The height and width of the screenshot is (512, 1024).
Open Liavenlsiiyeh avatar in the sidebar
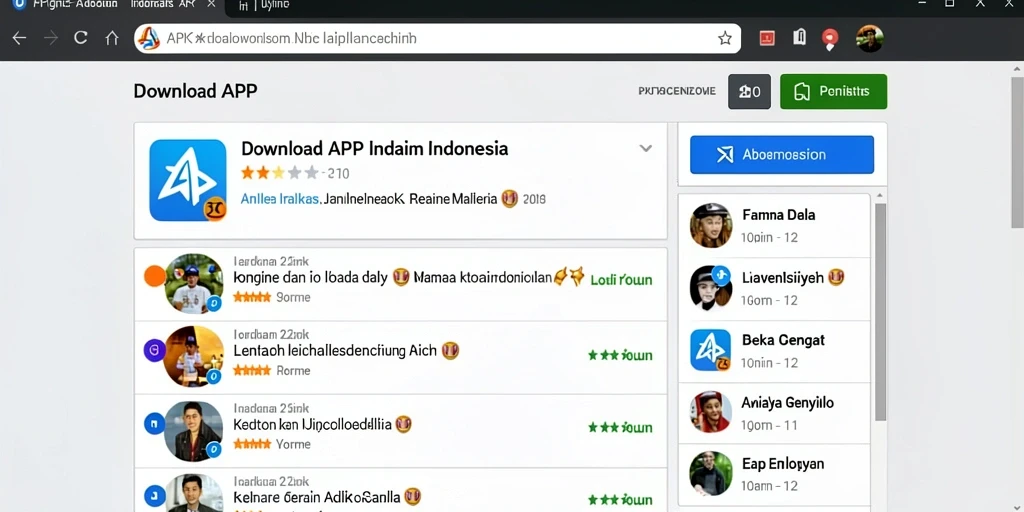711,288
